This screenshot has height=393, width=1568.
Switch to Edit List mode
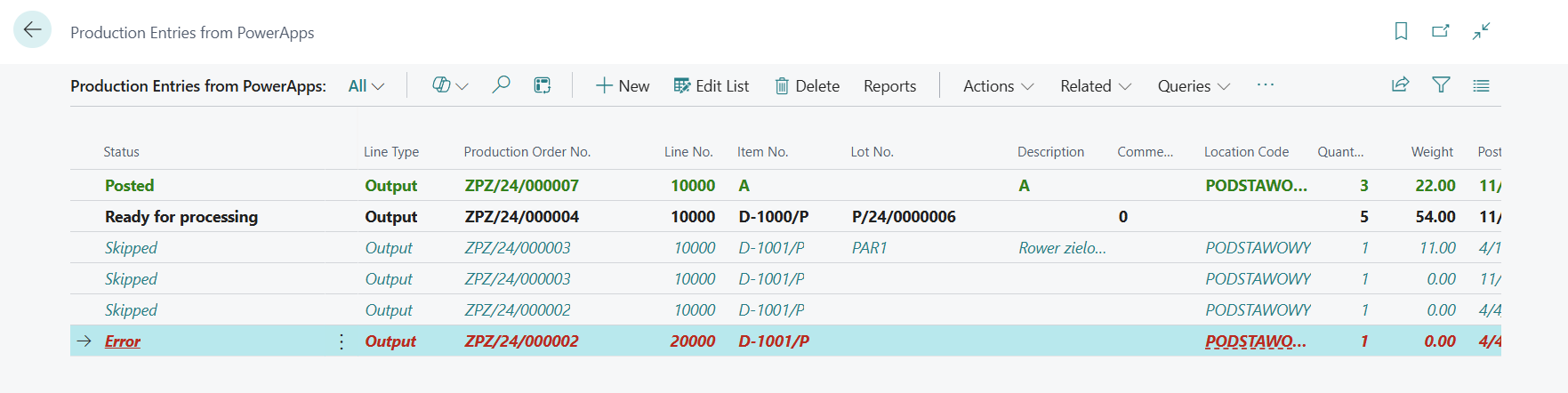[x=712, y=86]
